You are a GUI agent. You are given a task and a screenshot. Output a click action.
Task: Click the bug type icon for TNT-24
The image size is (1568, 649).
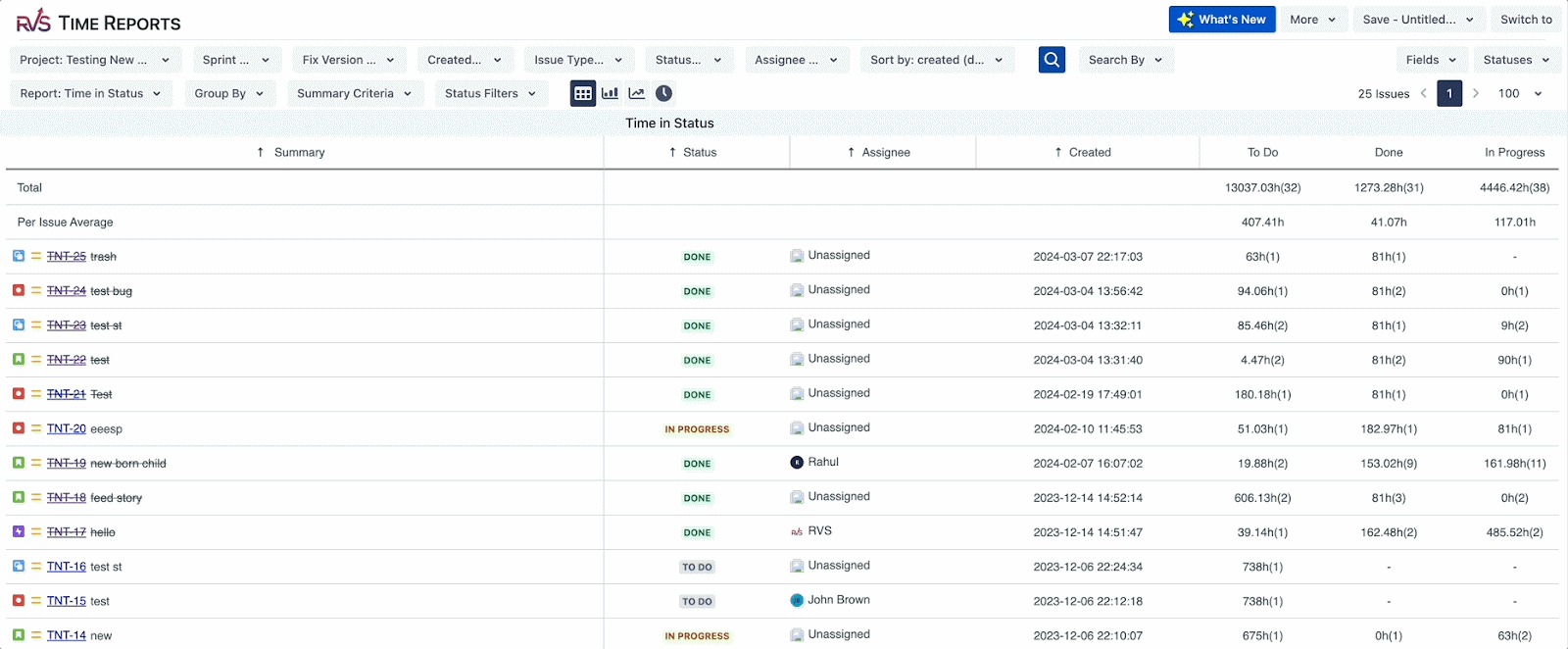click(19, 290)
